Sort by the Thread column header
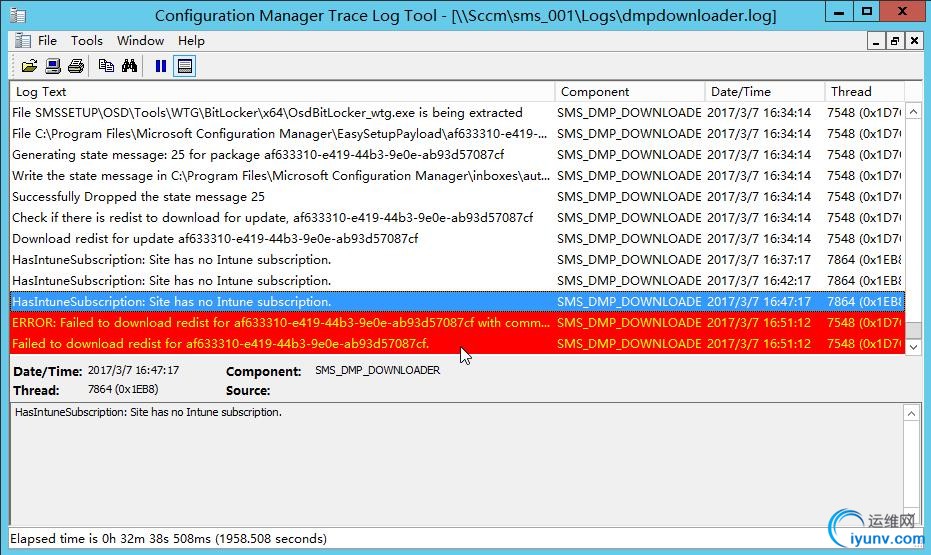This screenshot has height=555, width=931. click(864, 91)
